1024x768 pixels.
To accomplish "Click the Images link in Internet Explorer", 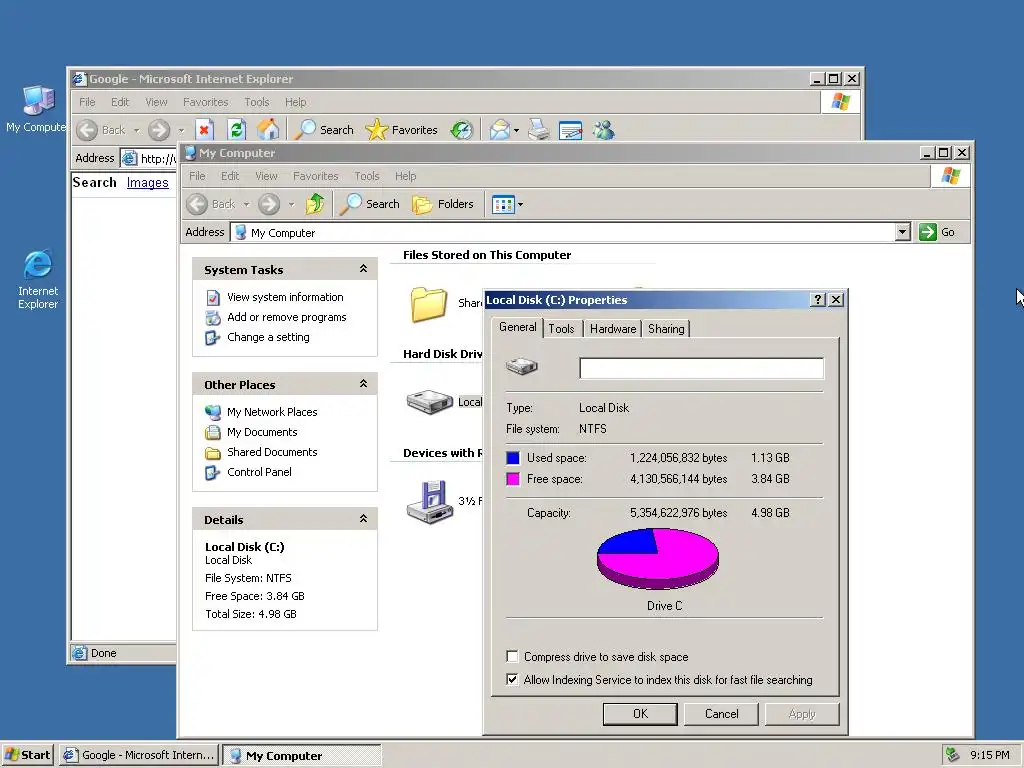I will [148, 183].
